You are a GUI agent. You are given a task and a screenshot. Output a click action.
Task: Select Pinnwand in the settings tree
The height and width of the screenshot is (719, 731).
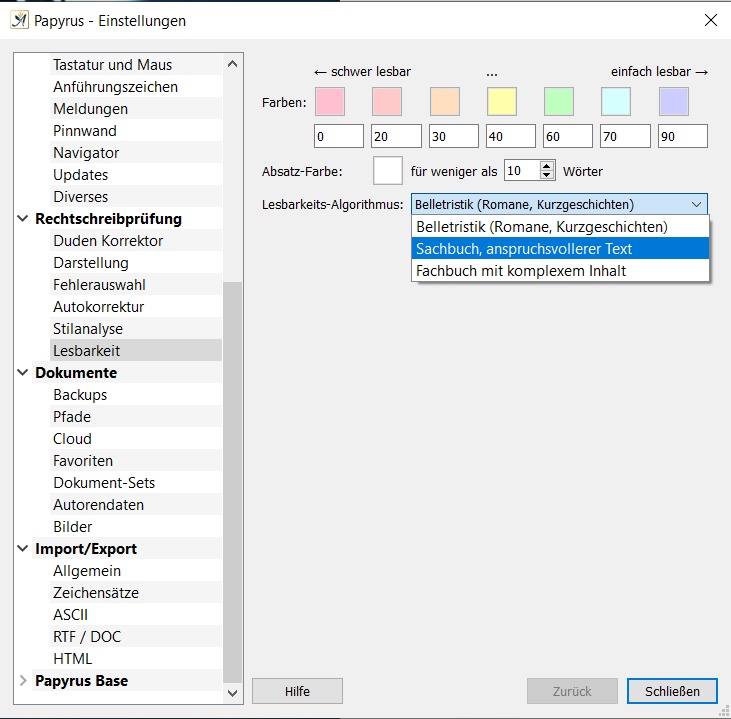[x=136, y=131]
